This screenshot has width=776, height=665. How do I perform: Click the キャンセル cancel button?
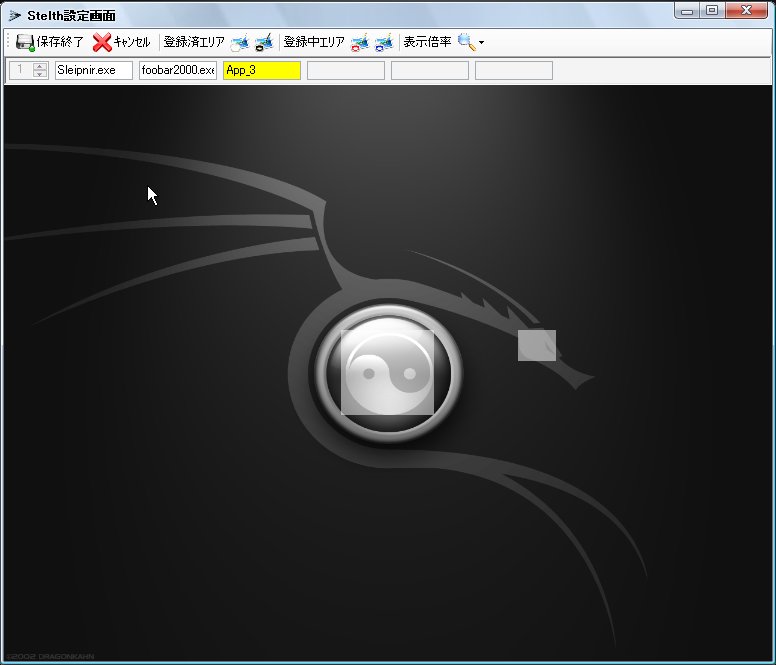pos(121,42)
